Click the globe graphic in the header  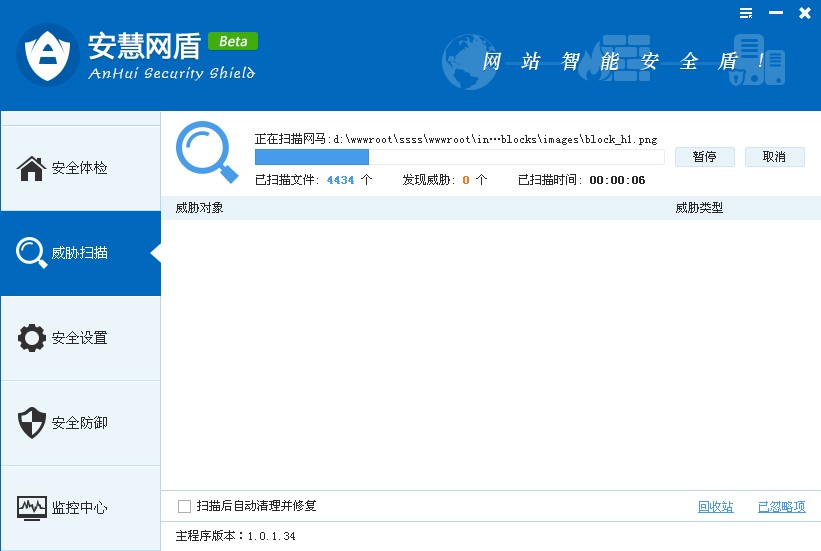tap(469, 62)
